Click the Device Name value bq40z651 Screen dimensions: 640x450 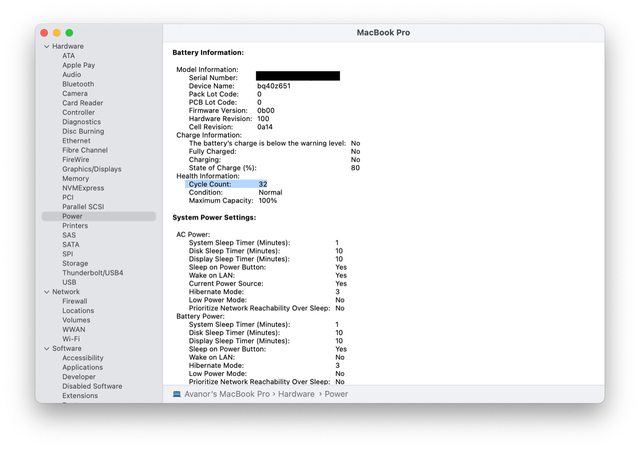click(274, 86)
